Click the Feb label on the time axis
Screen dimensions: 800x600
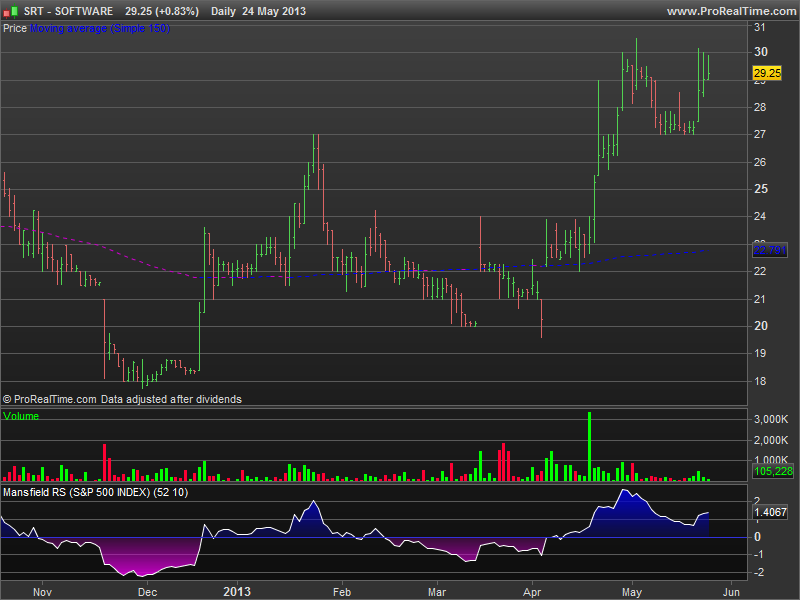[341, 590]
